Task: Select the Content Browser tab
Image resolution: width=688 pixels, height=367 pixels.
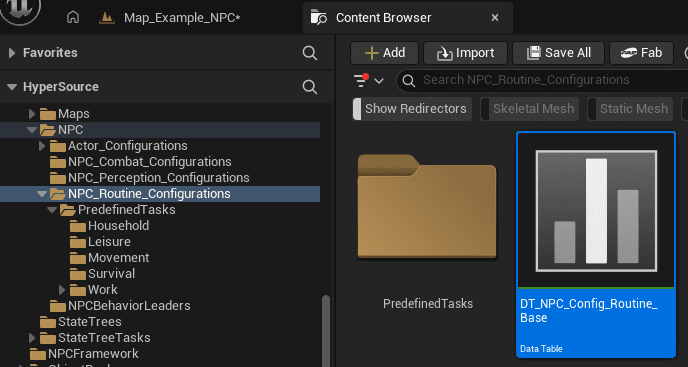Action: (x=383, y=18)
